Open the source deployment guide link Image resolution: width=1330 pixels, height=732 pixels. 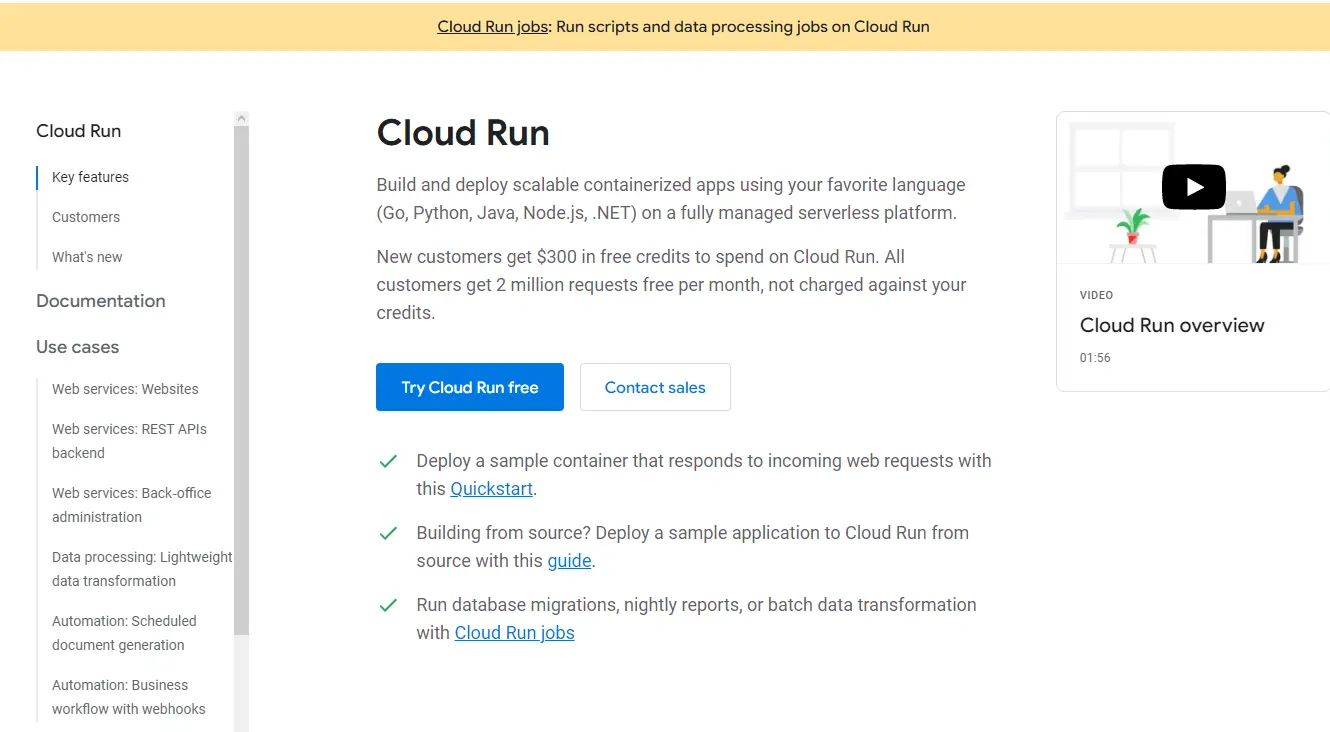coord(569,561)
